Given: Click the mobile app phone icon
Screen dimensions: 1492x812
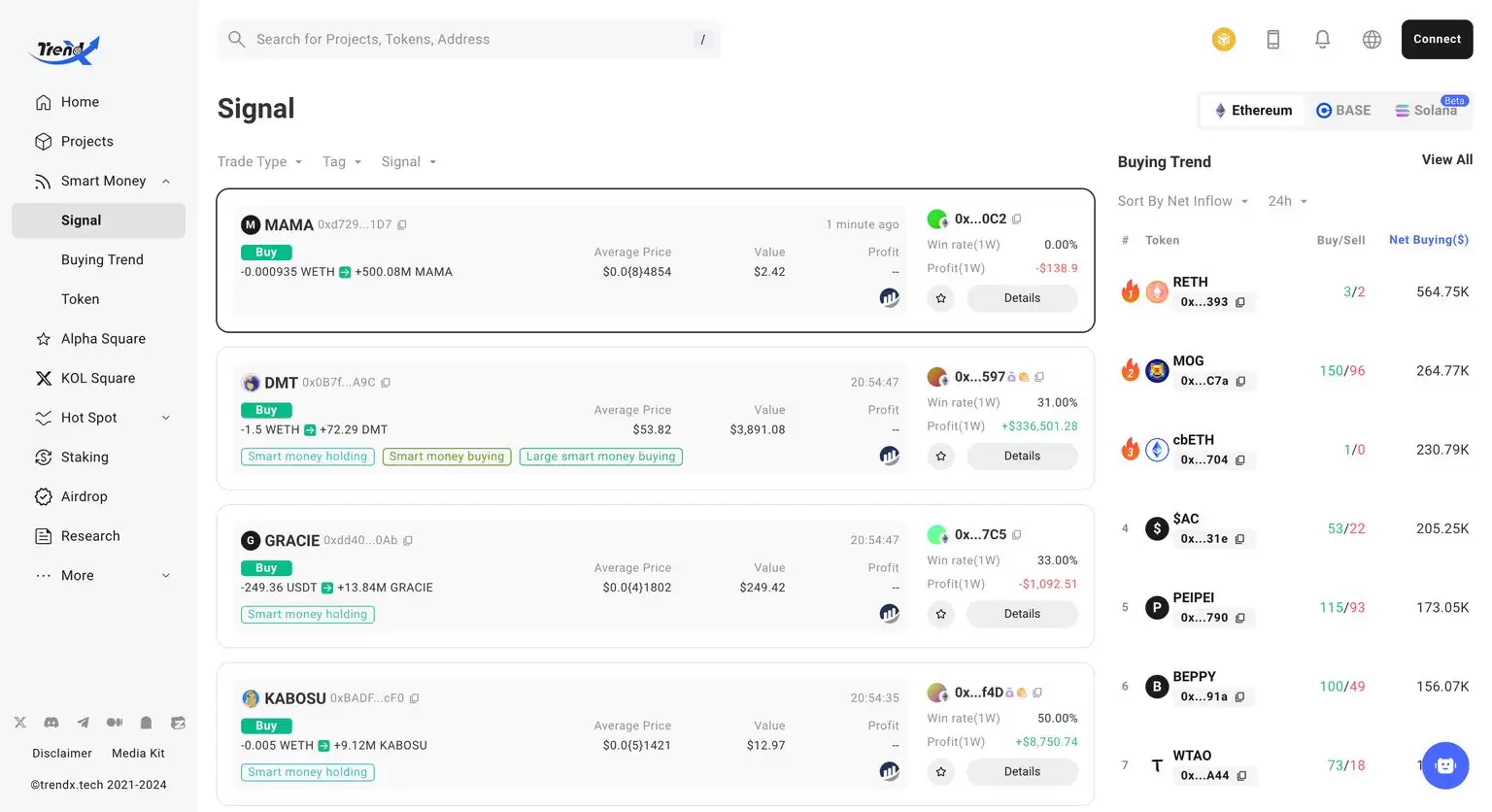Looking at the screenshot, I should click(1272, 40).
